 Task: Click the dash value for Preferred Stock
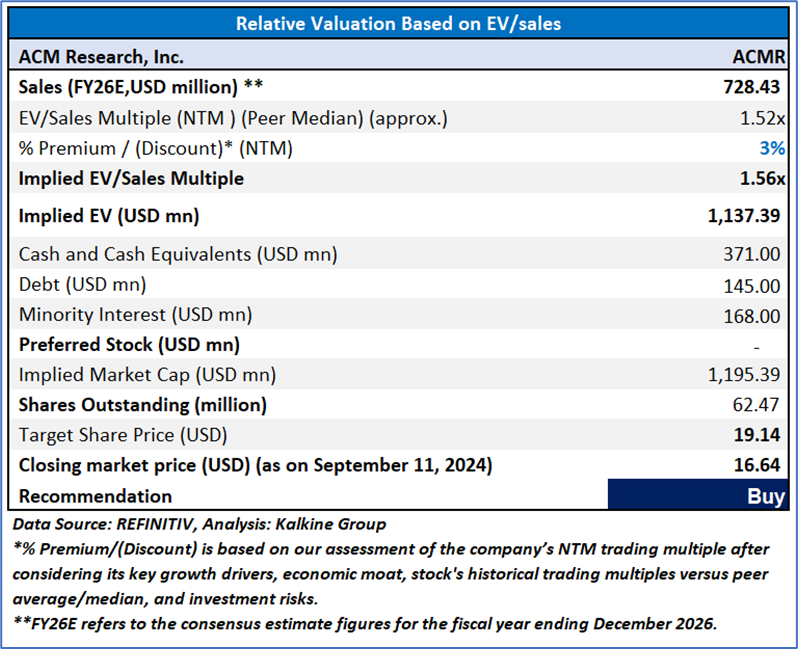point(757,348)
